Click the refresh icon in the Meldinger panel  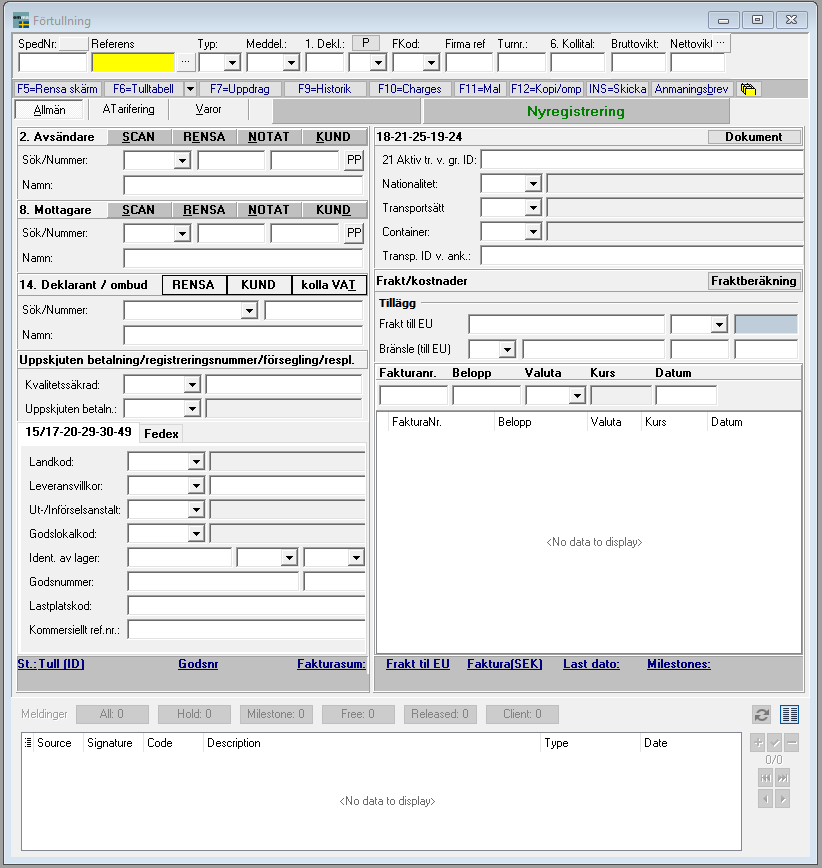coord(761,714)
